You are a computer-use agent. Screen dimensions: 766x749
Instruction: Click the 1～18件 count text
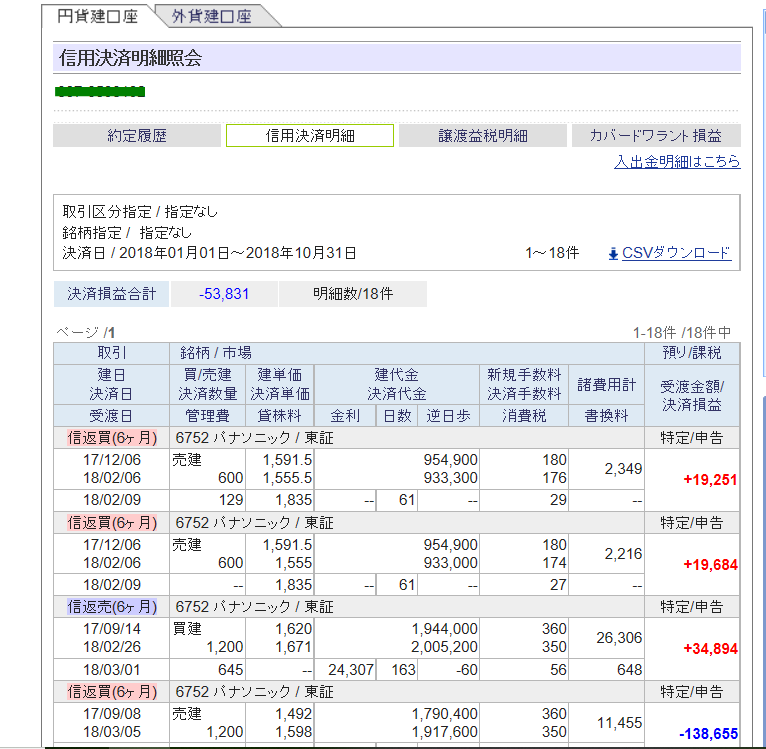552,253
